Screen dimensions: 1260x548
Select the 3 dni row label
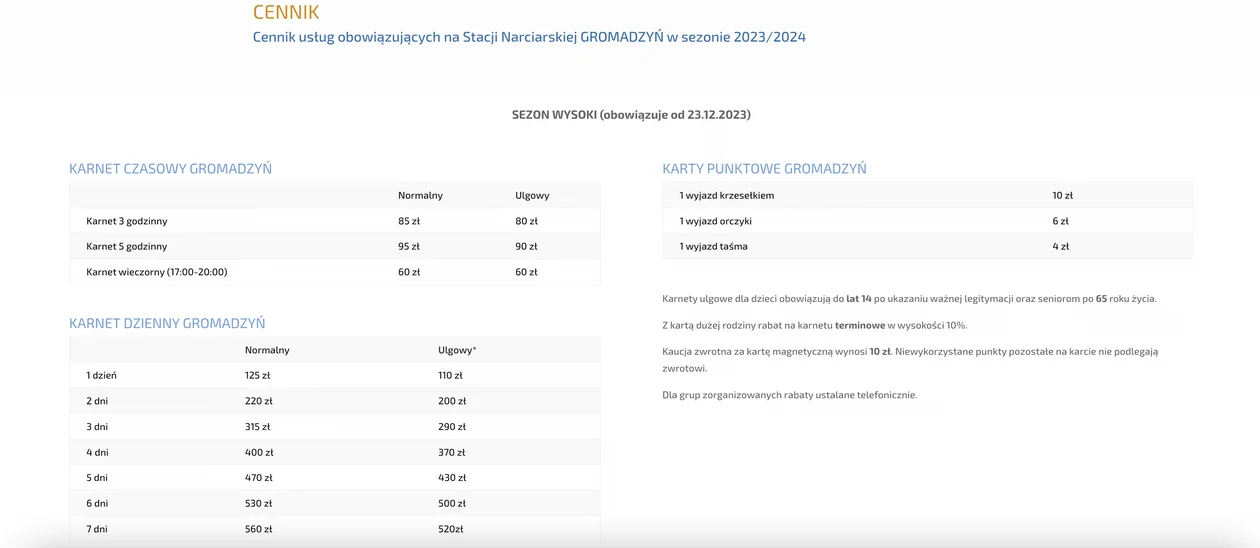pyautogui.click(x=97, y=426)
